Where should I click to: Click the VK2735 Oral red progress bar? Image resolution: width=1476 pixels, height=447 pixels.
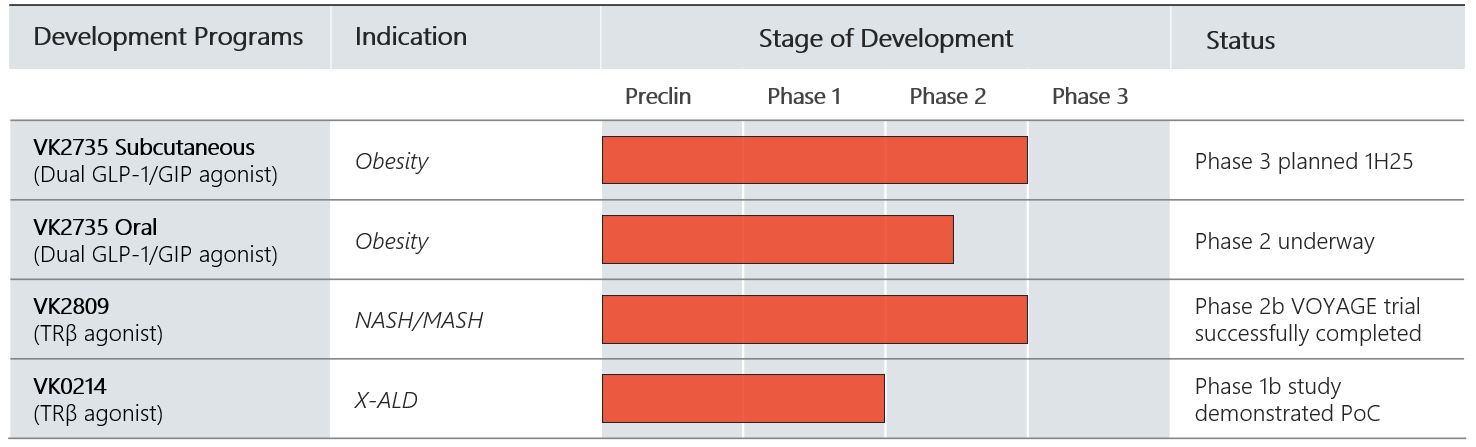coord(777,240)
